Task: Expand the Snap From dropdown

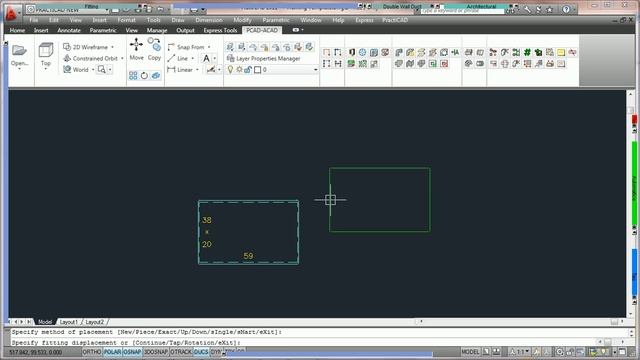Action: (x=209, y=47)
